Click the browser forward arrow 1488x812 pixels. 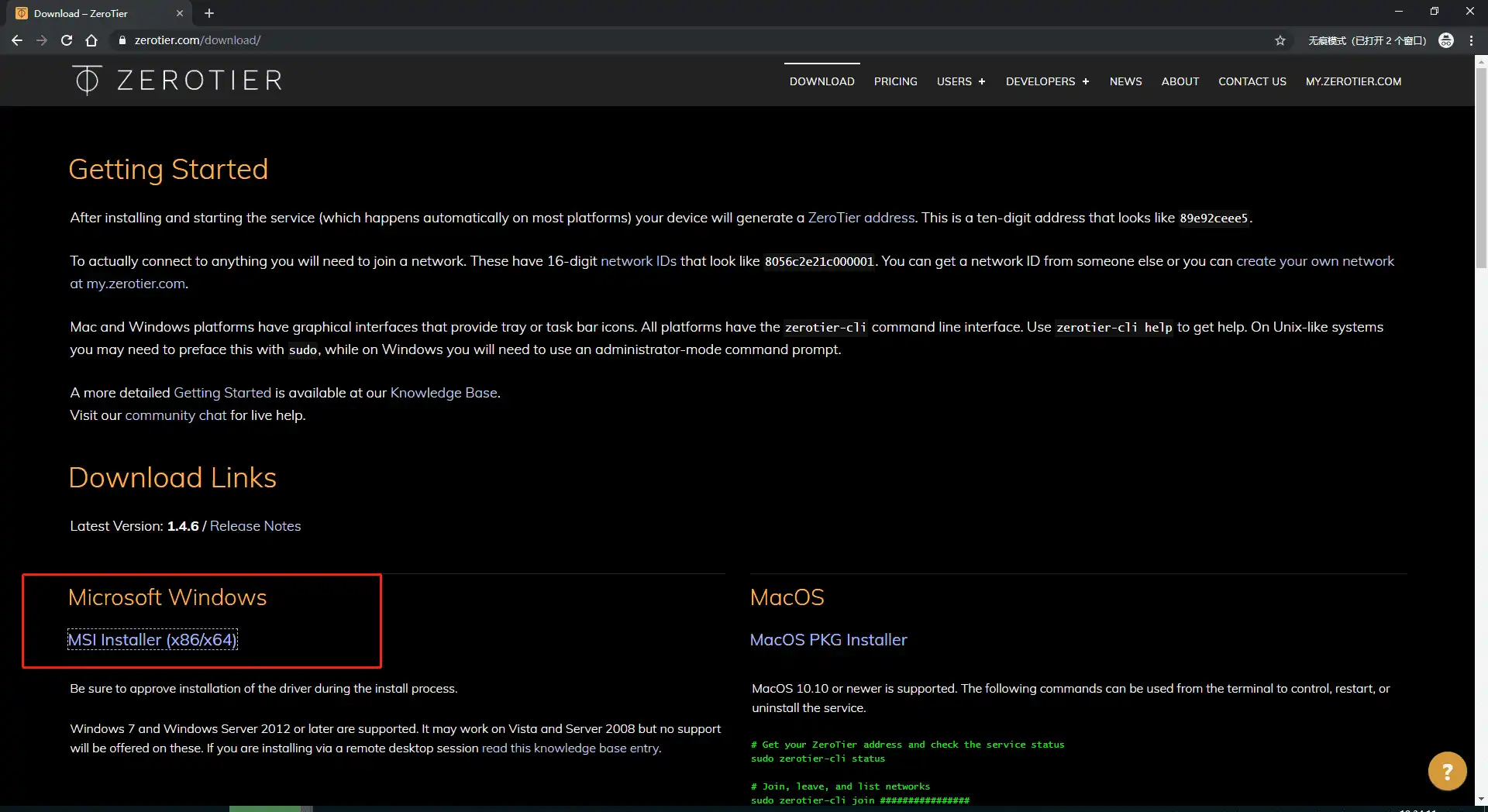[x=42, y=40]
